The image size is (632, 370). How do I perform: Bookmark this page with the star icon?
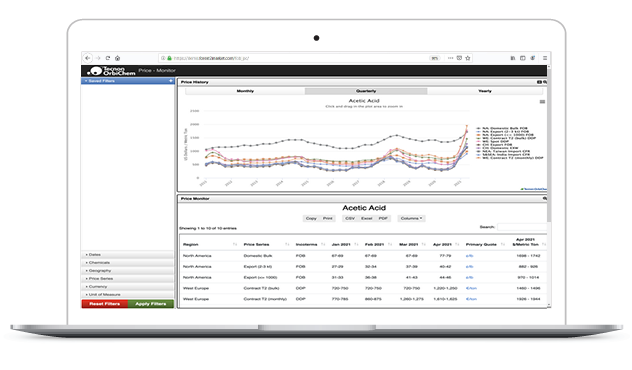468,58
